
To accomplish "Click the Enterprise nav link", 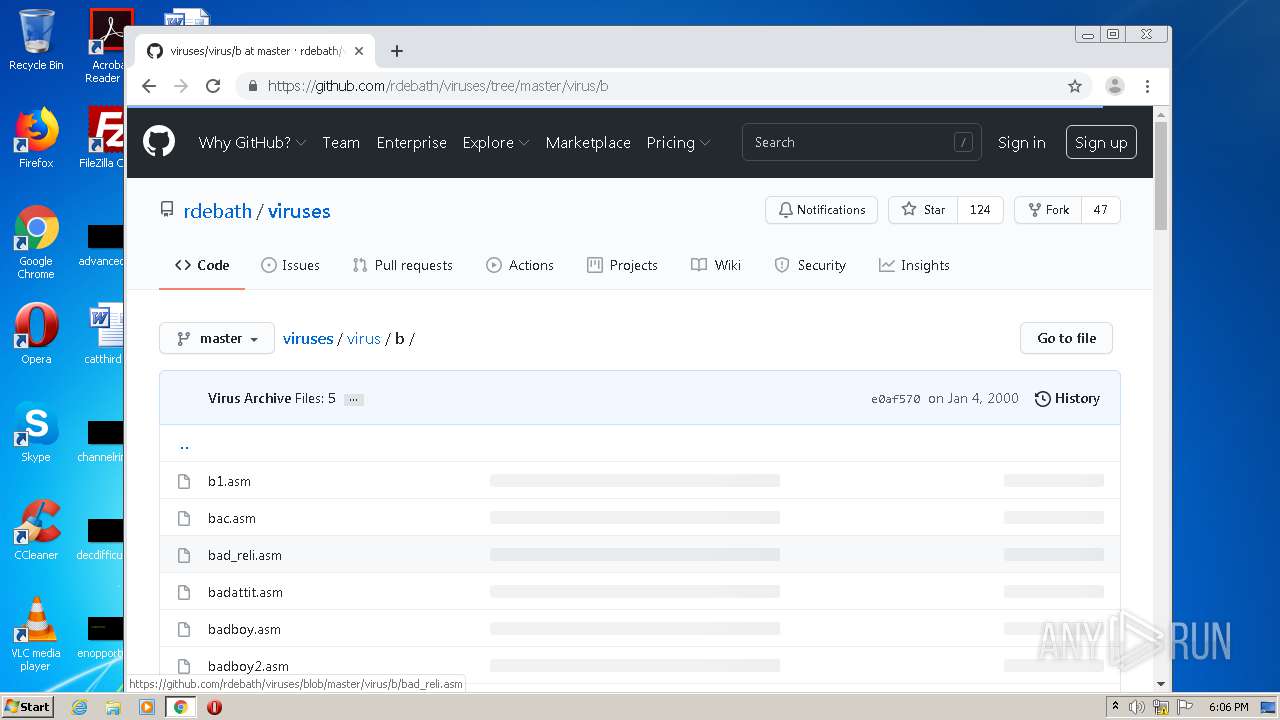I will pyautogui.click(x=411, y=142).
